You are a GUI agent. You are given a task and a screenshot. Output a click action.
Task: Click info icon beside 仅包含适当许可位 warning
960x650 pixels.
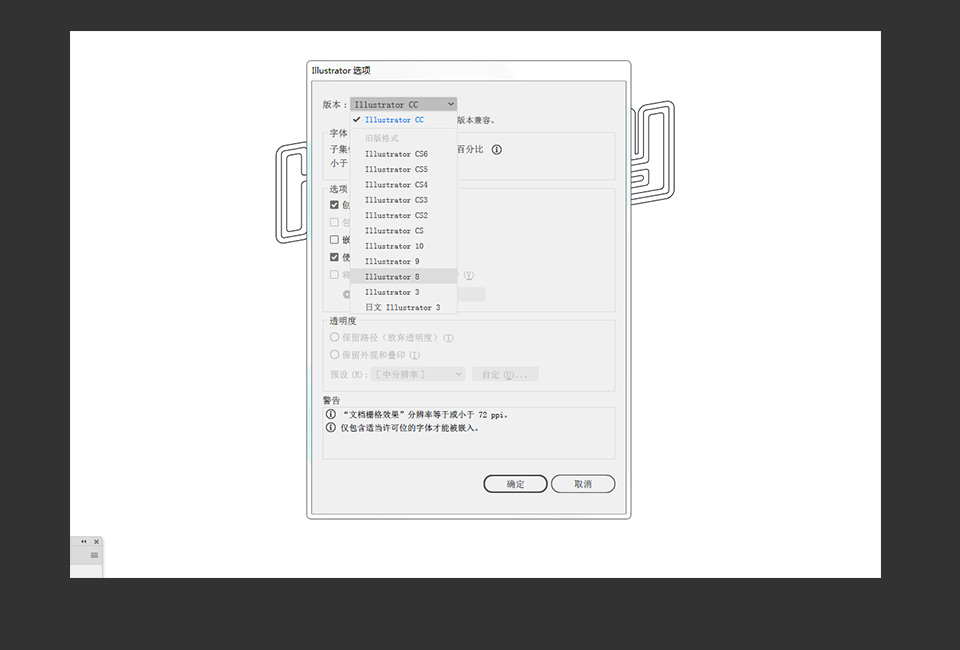(331, 427)
